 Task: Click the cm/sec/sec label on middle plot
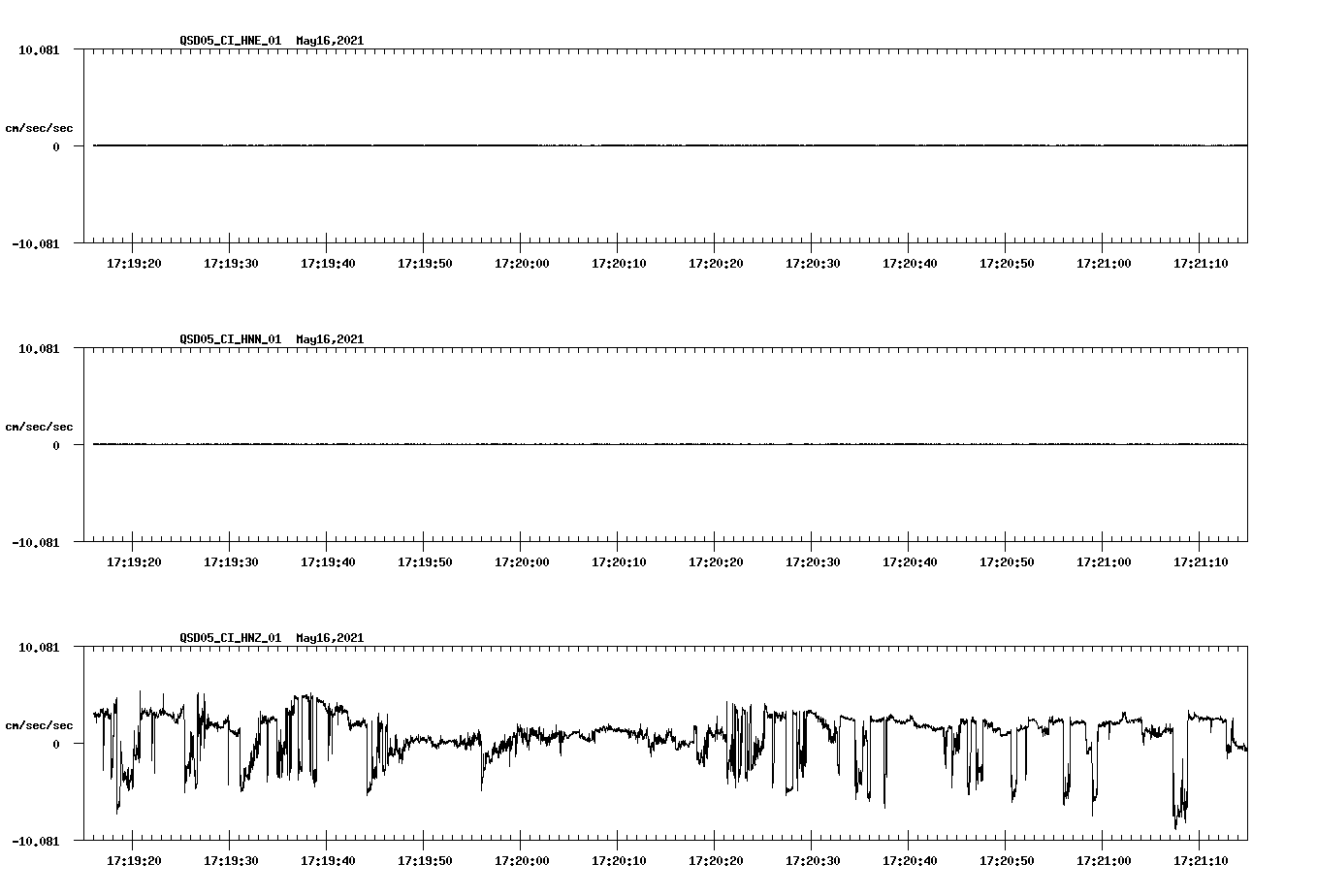(x=40, y=426)
